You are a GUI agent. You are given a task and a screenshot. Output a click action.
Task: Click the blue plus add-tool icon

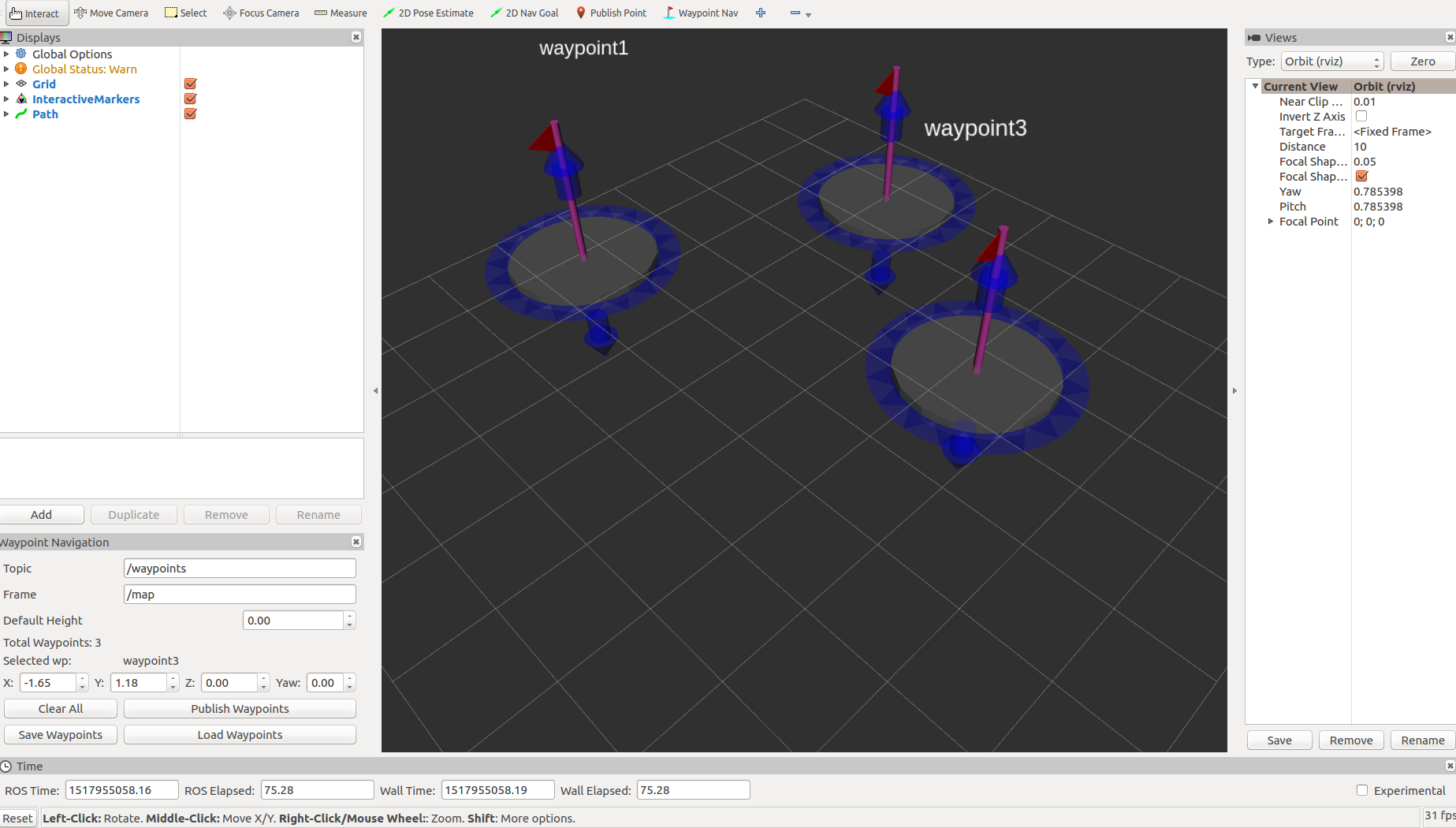(x=761, y=13)
